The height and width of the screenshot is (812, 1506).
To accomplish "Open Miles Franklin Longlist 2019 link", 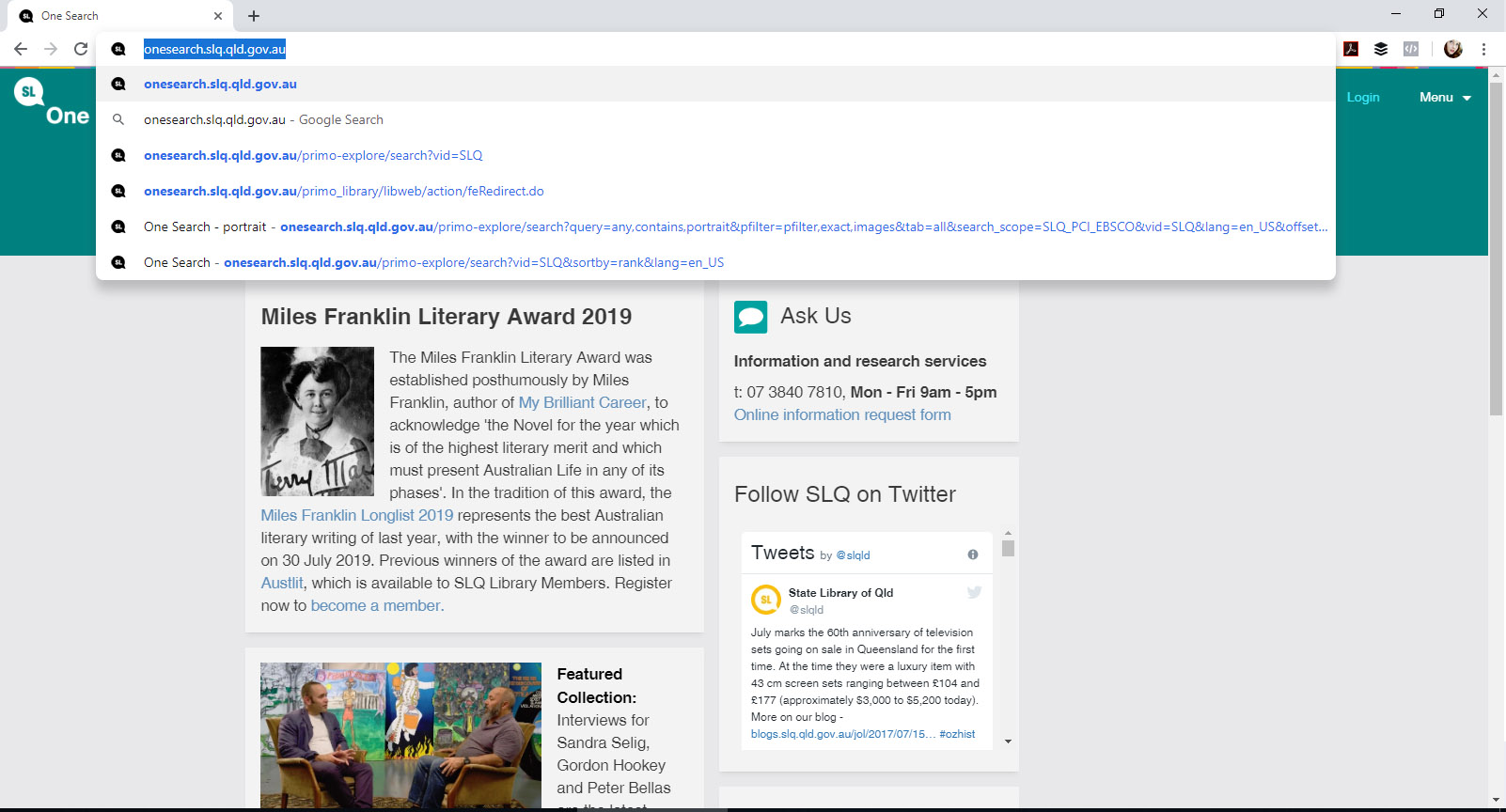I will click(357, 515).
